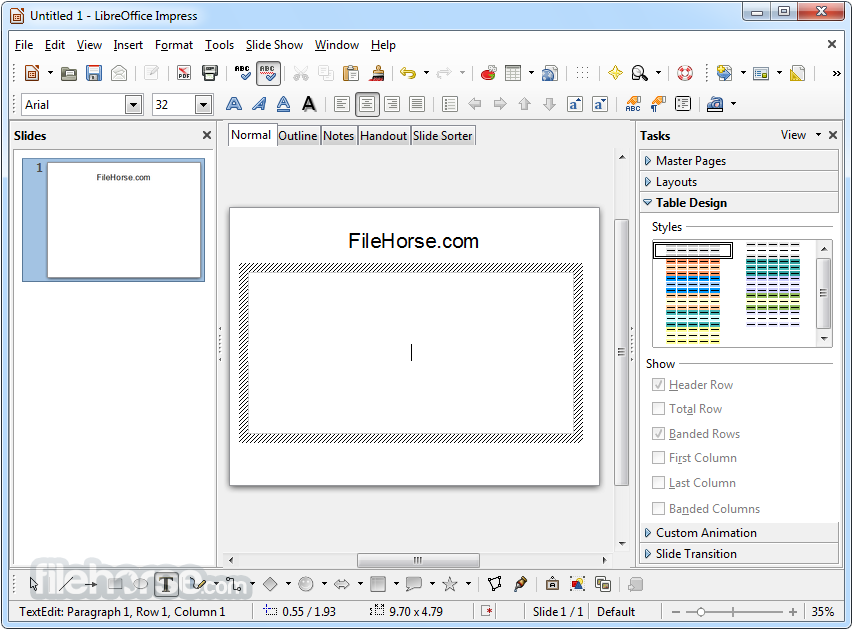Open the Navigator star icon
853x630 pixels.
615,73
